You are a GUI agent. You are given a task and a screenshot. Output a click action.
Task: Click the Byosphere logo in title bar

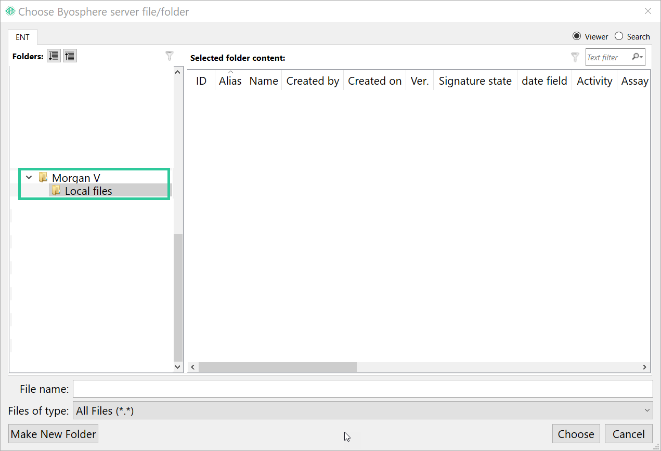pyautogui.click(x=10, y=11)
